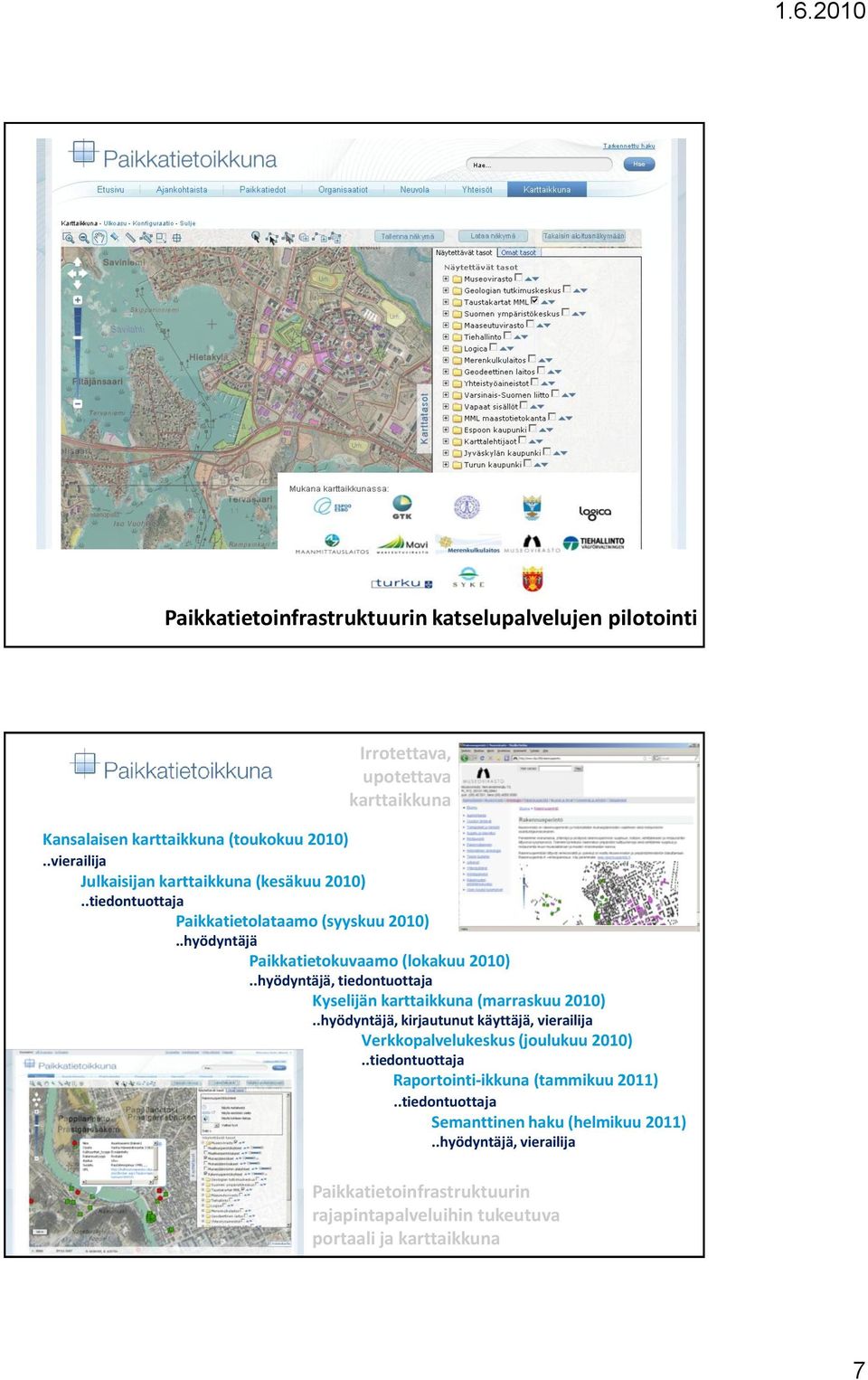Click the vertical Karttatasot panel handle
The image size is (868, 1380).
[x=425, y=419]
